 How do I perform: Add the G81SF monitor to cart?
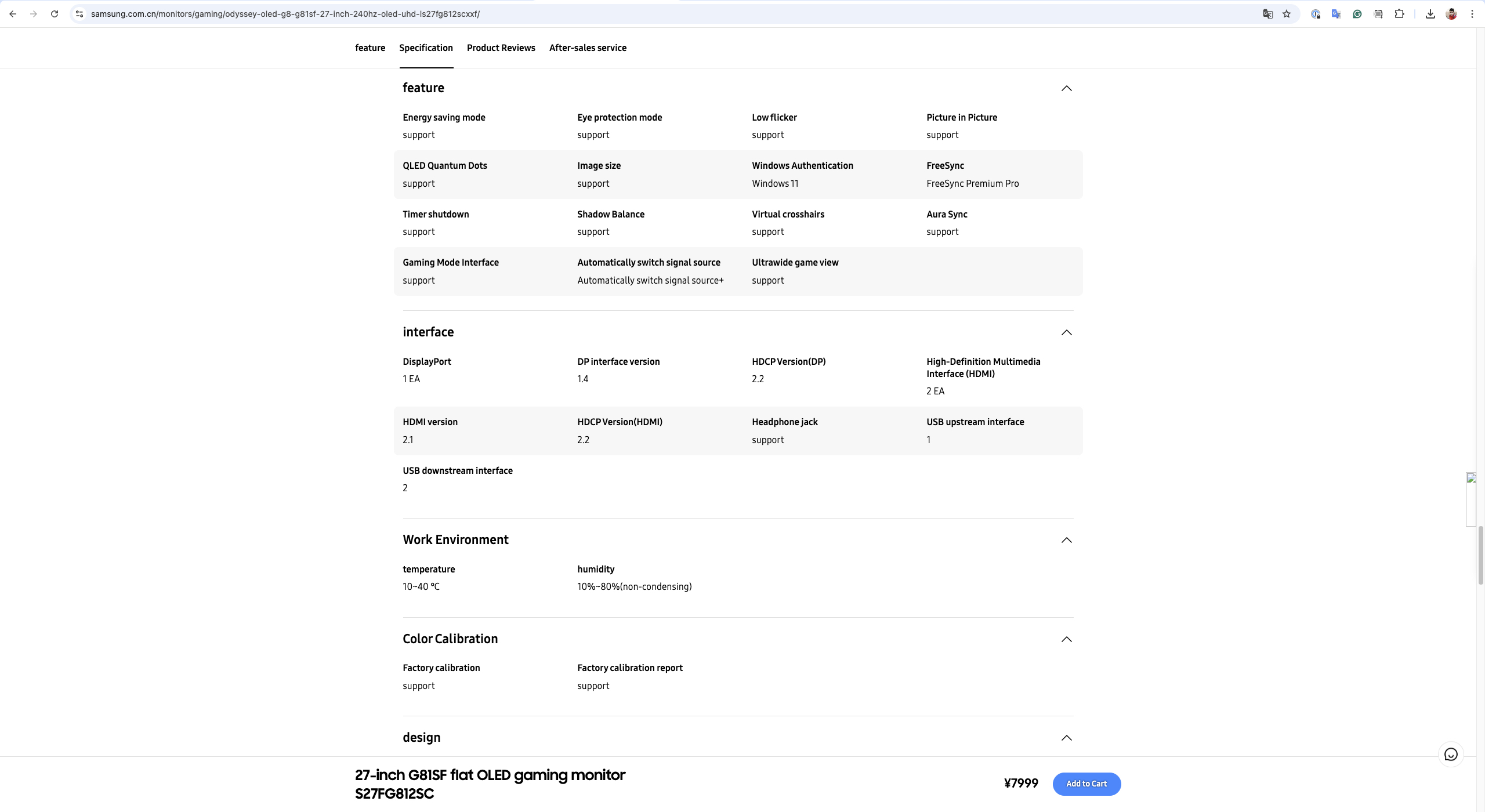(1086, 784)
